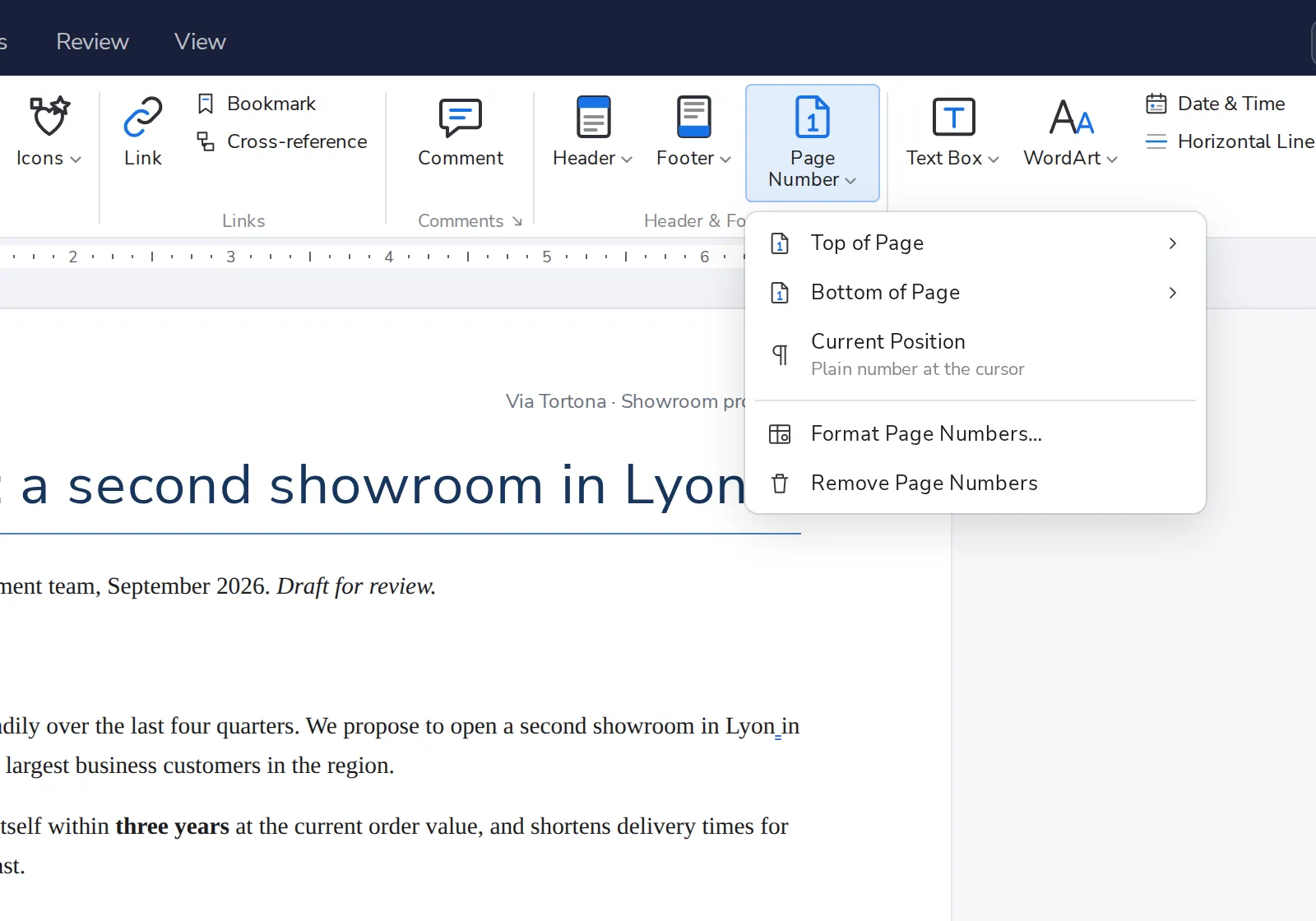Click the Bookmark button label

click(x=271, y=104)
